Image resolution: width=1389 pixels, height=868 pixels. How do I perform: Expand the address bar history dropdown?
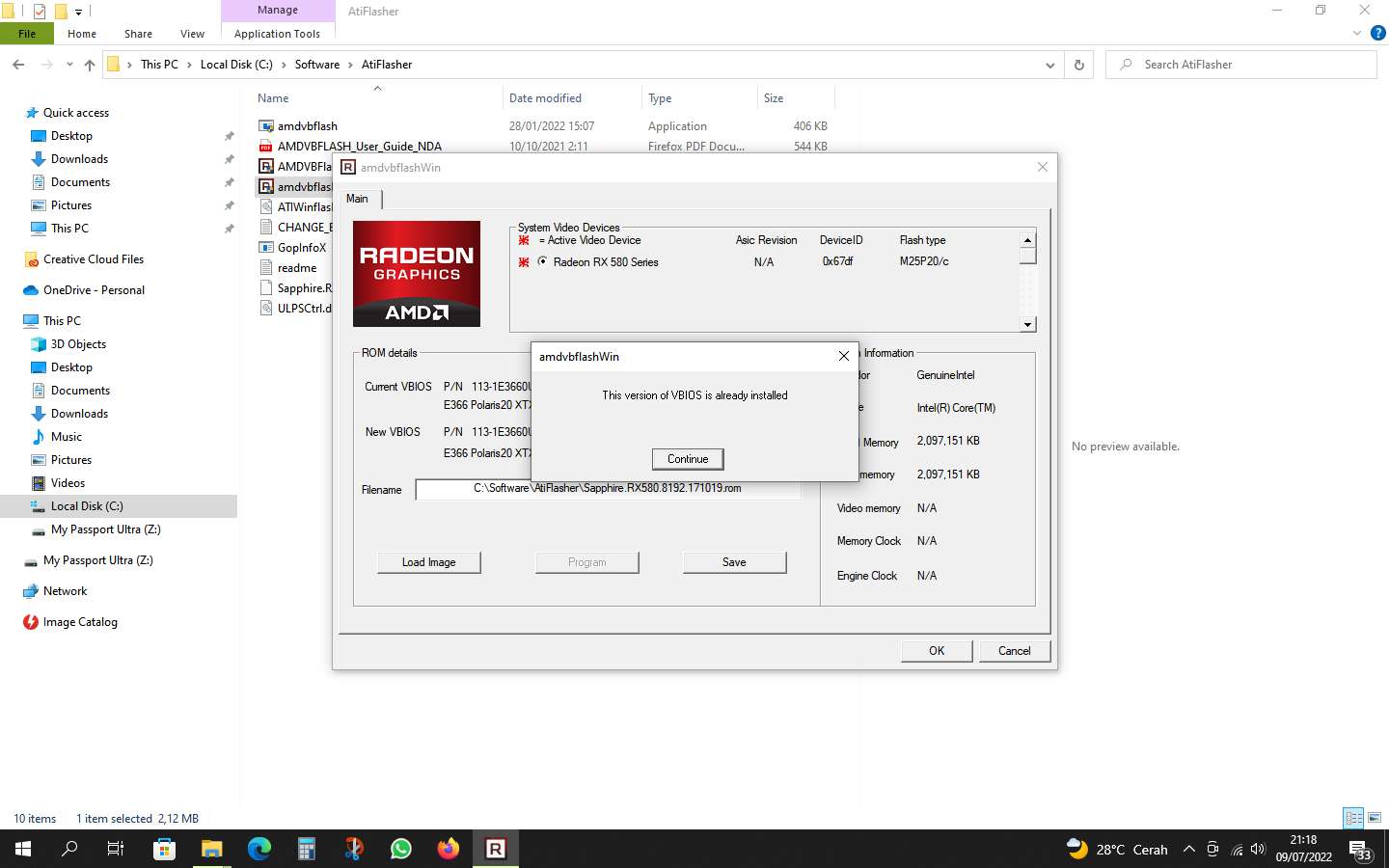click(1049, 65)
